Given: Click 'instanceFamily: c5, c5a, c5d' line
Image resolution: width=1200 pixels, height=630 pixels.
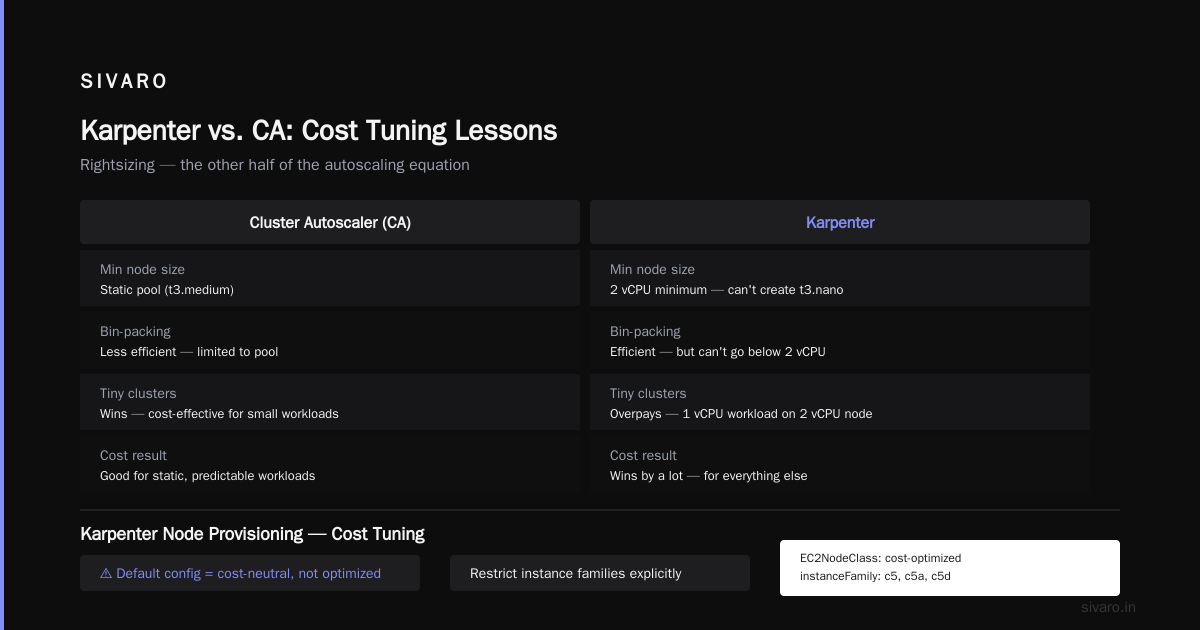Looking at the screenshot, I should point(875,577).
